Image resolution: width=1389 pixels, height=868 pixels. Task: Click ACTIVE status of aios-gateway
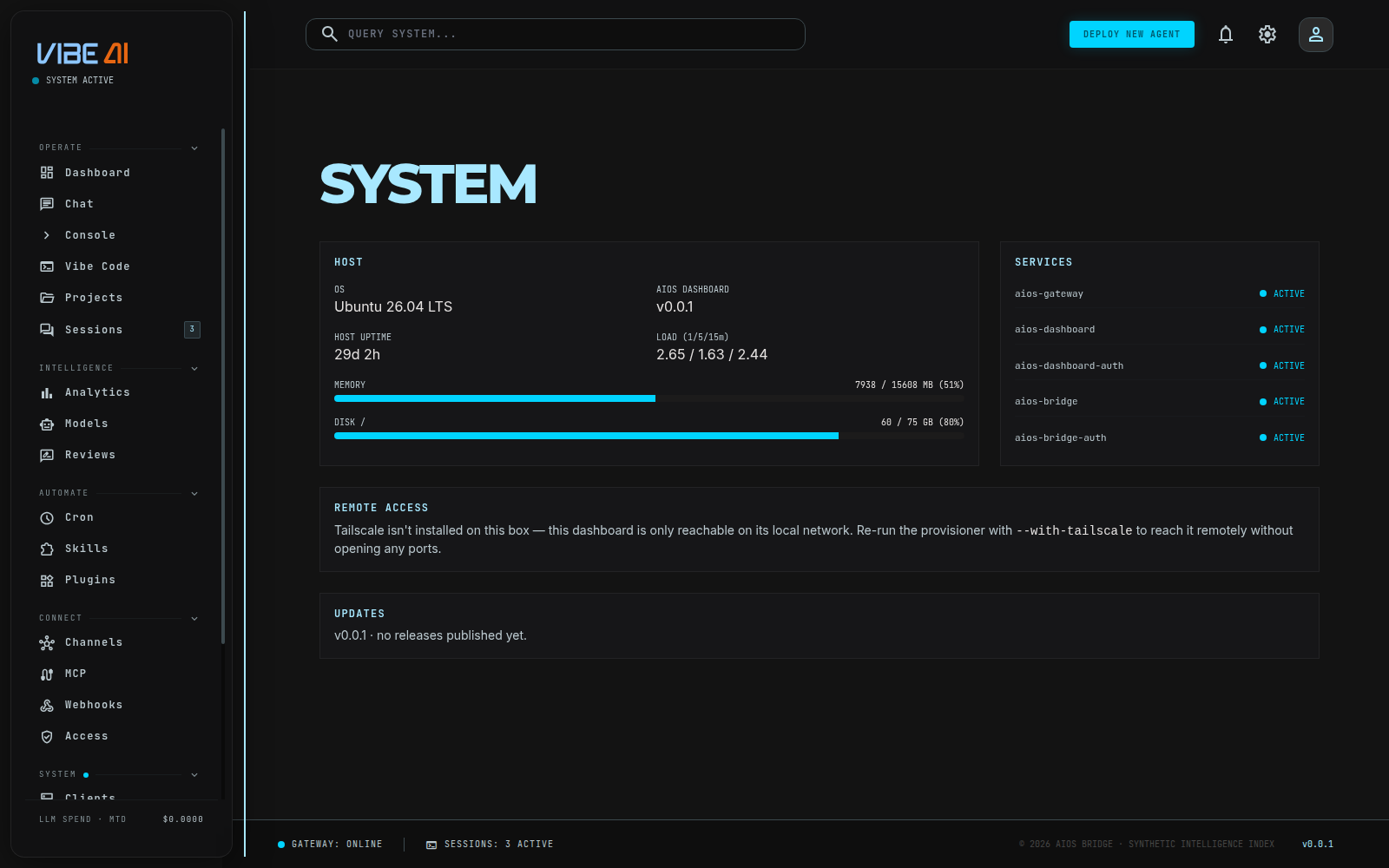click(x=1282, y=294)
